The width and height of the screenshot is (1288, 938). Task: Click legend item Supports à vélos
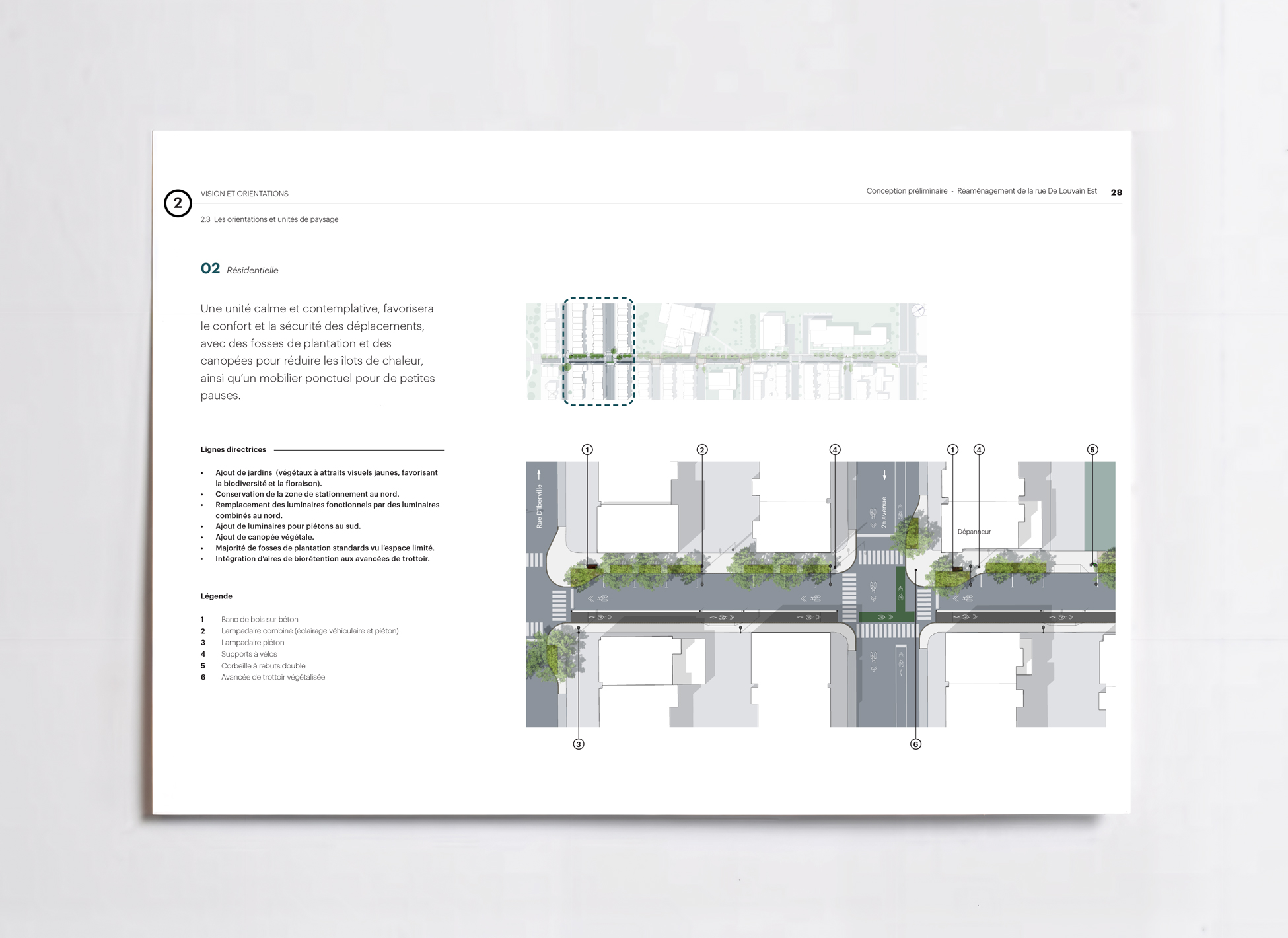[x=249, y=654]
